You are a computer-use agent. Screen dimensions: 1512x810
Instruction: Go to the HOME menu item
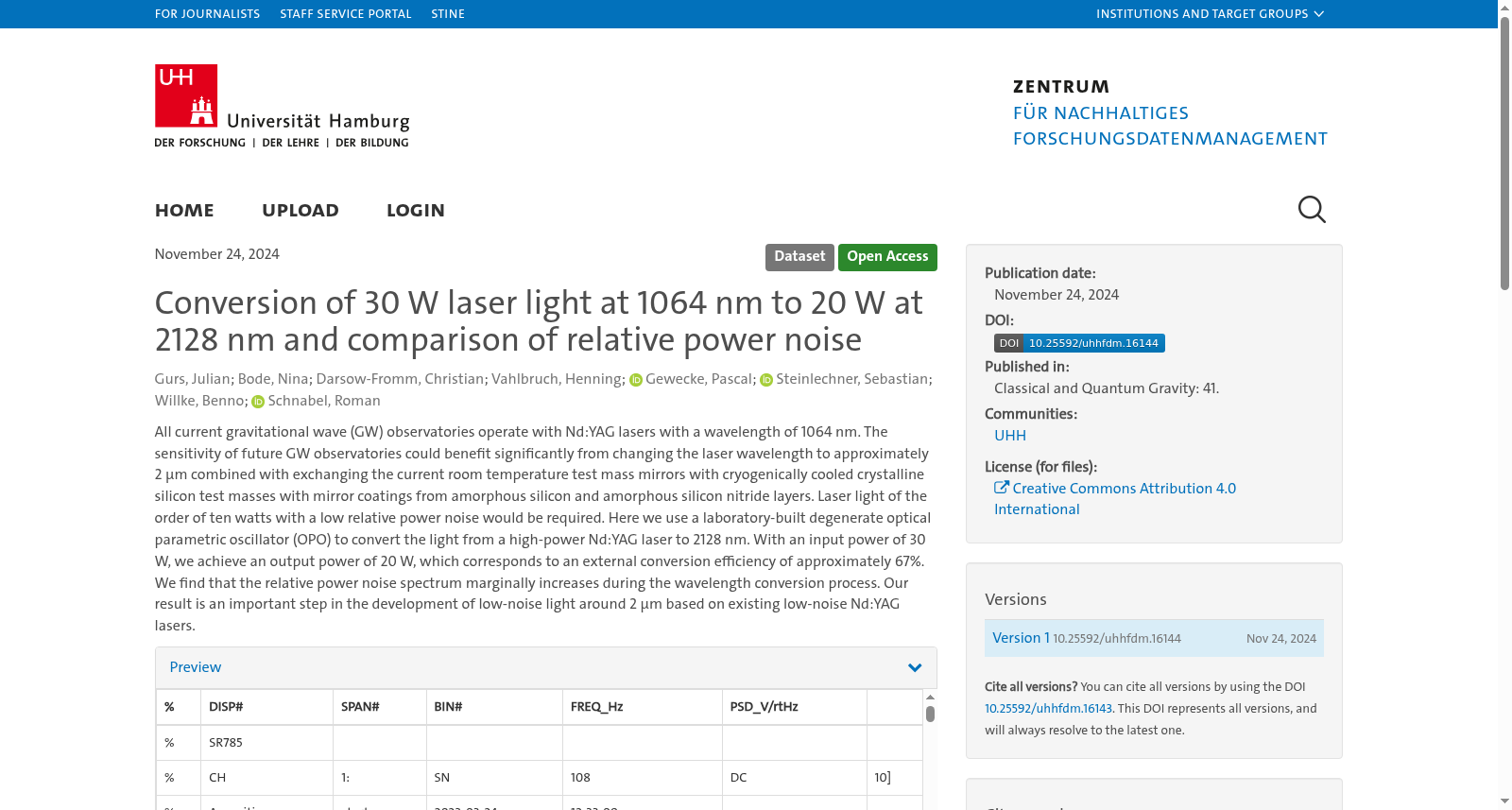pyautogui.click(x=184, y=211)
